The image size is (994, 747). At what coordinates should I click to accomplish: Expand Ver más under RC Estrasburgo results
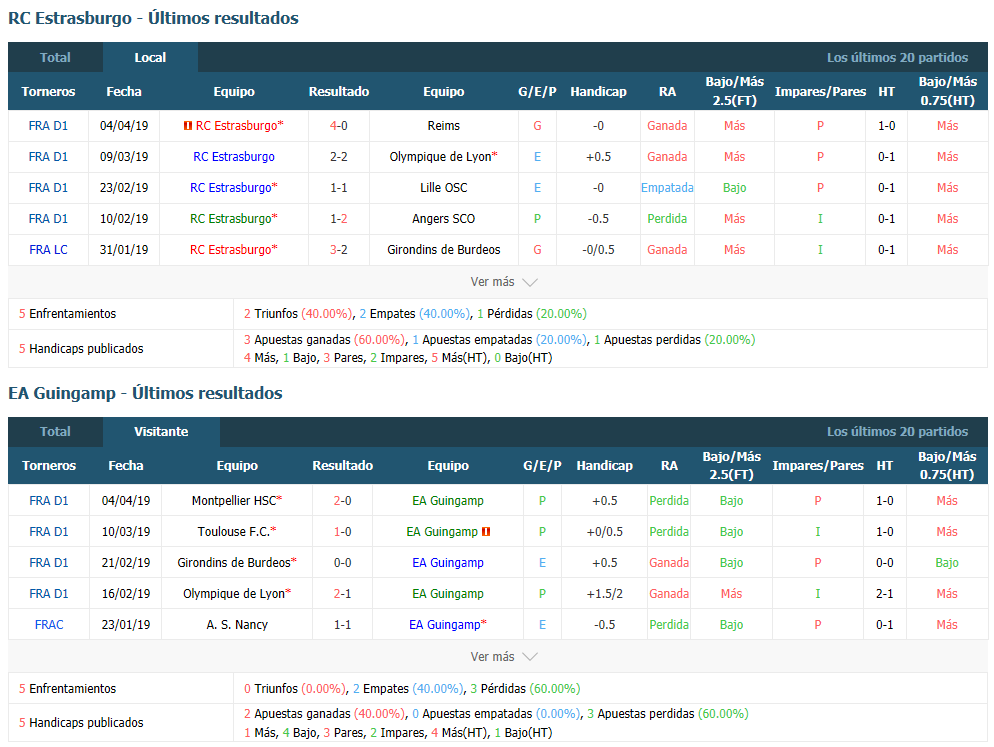(x=503, y=282)
